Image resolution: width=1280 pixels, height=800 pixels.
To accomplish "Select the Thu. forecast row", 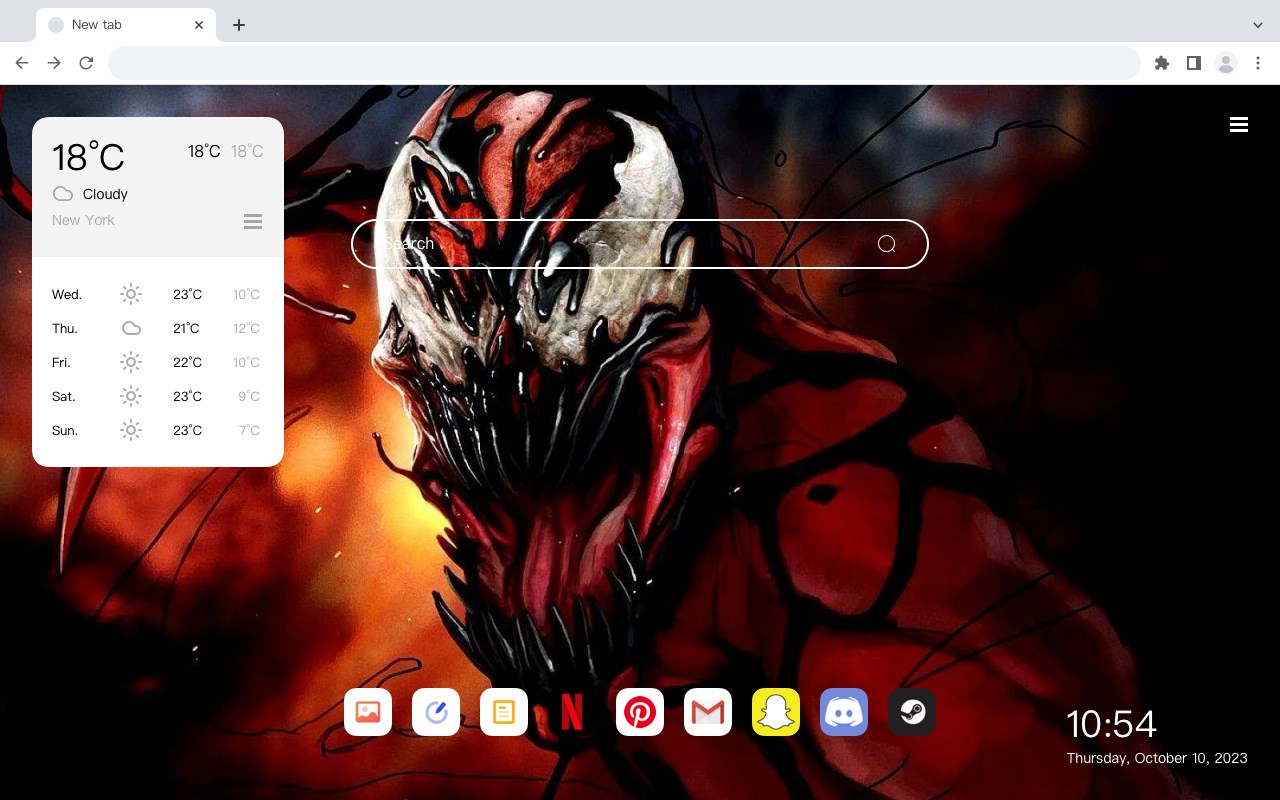I will point(157,328).
